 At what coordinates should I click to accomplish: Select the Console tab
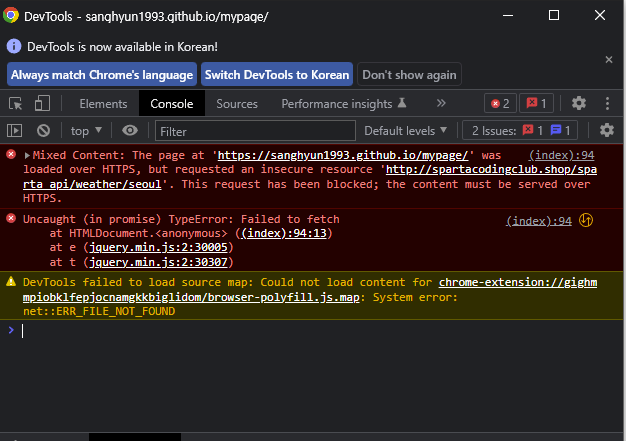[x=172, y=104]
